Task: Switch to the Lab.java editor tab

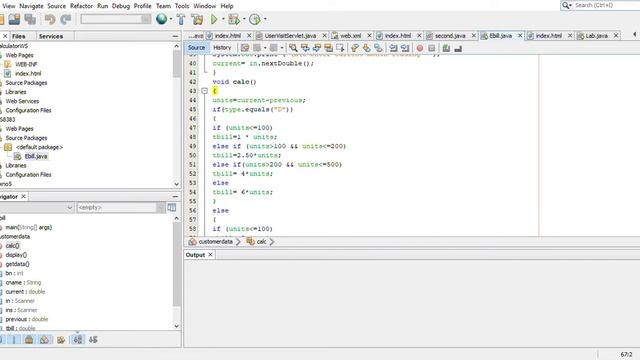Action: [x=596, y=36]
